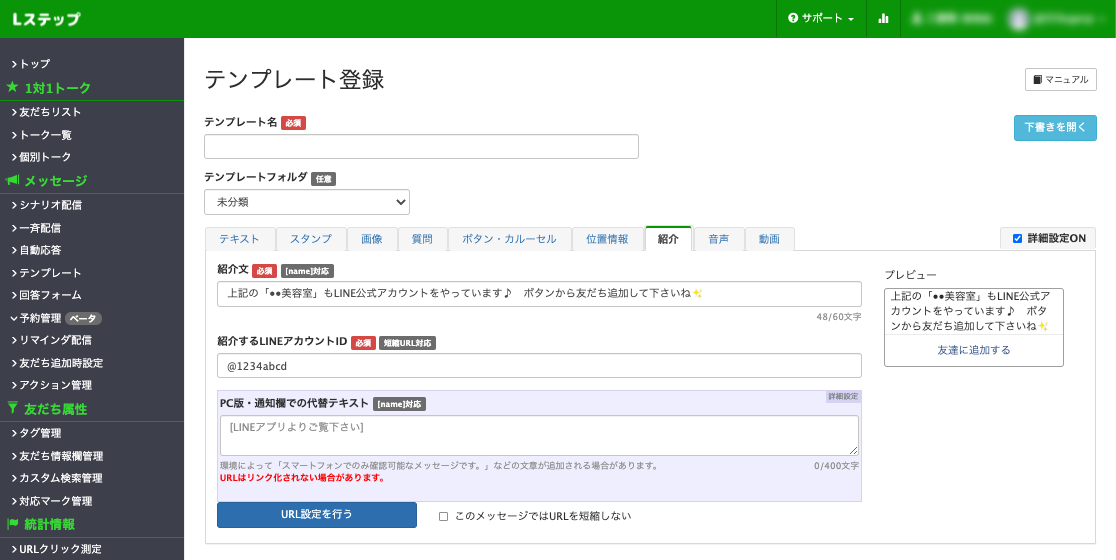Screen dimensions: 1116x560
Task: Open the テンプレートフォルダ dropdown showing 未分類
Action: (x=307, y=202)
